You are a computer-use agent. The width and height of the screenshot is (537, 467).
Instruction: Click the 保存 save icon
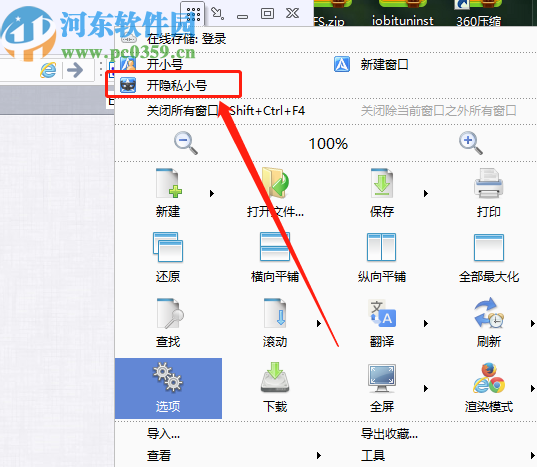pos(382,183)
